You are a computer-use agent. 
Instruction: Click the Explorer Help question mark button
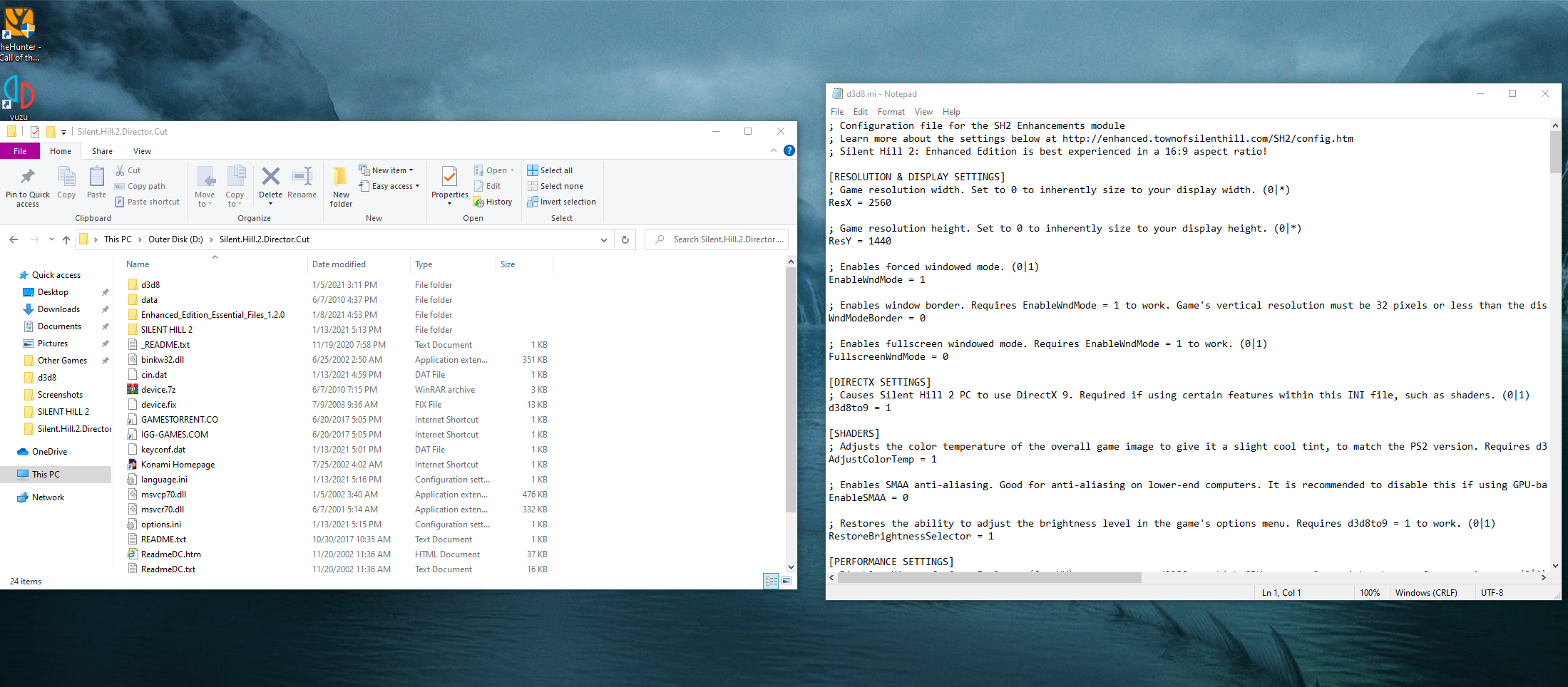tap(789, 150)
